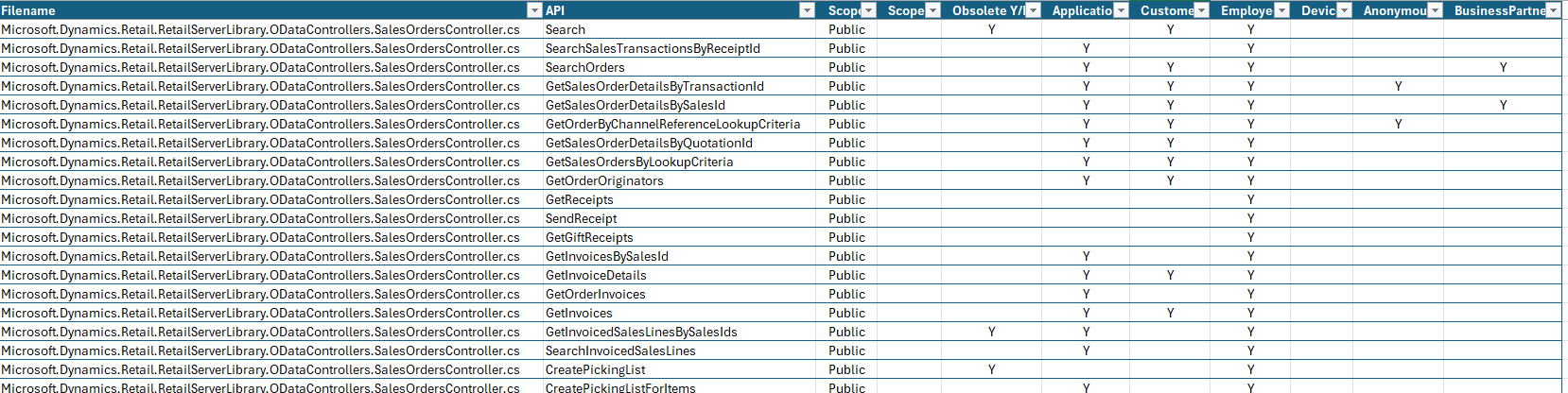Select the 'GetOrderOriginators' cell
Viewport: 1568px width, 393px height.
click(679, 180)
